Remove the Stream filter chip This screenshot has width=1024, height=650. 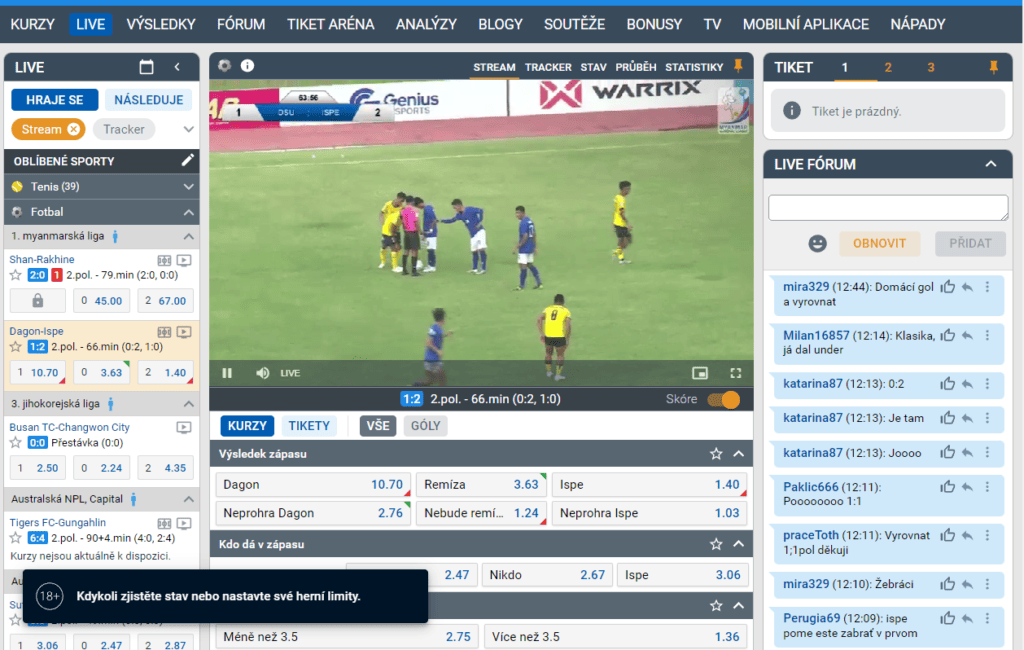(74, 129)
